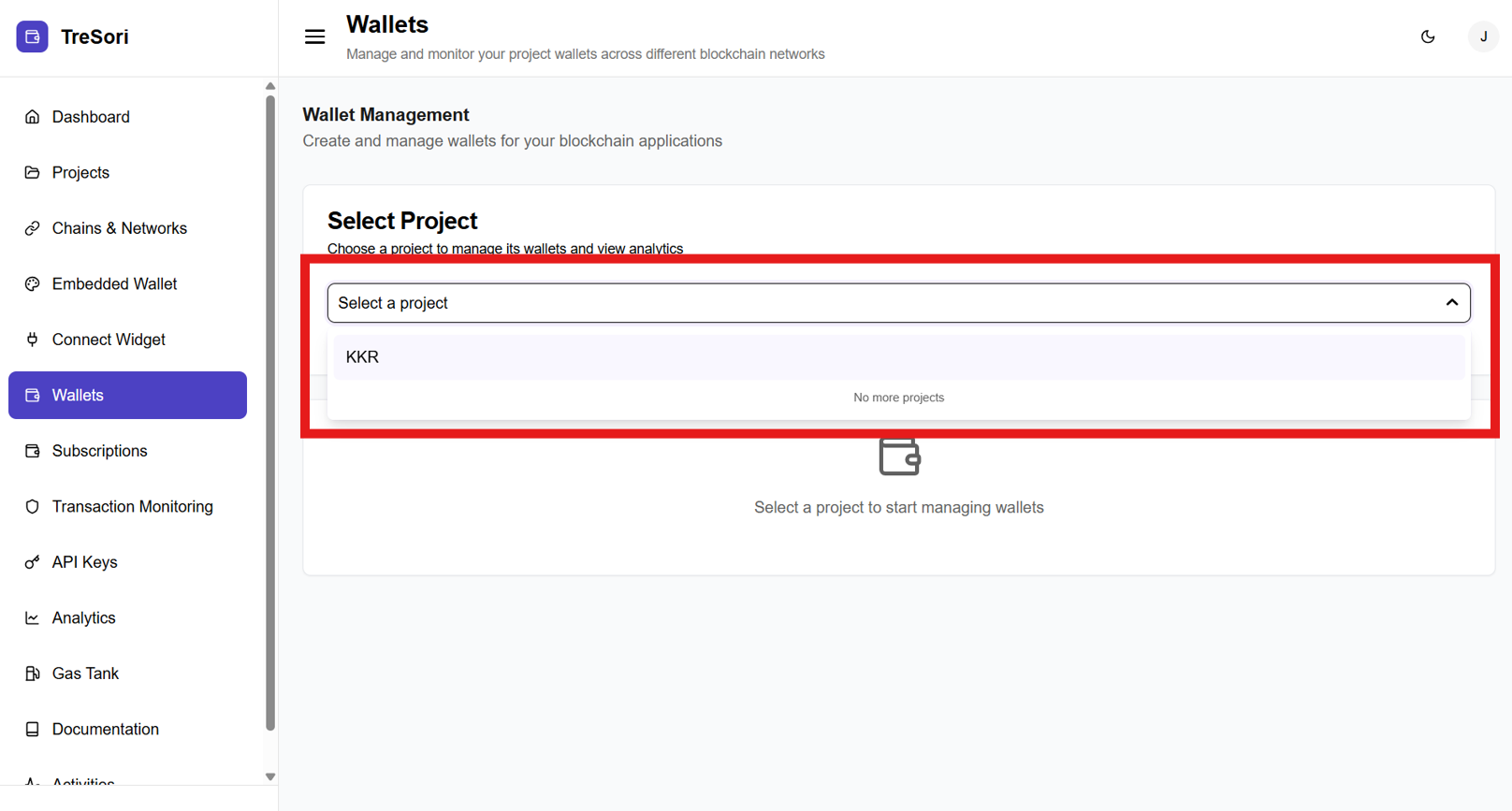Go to Transaction Monitoring page

[x=132, y=506]
